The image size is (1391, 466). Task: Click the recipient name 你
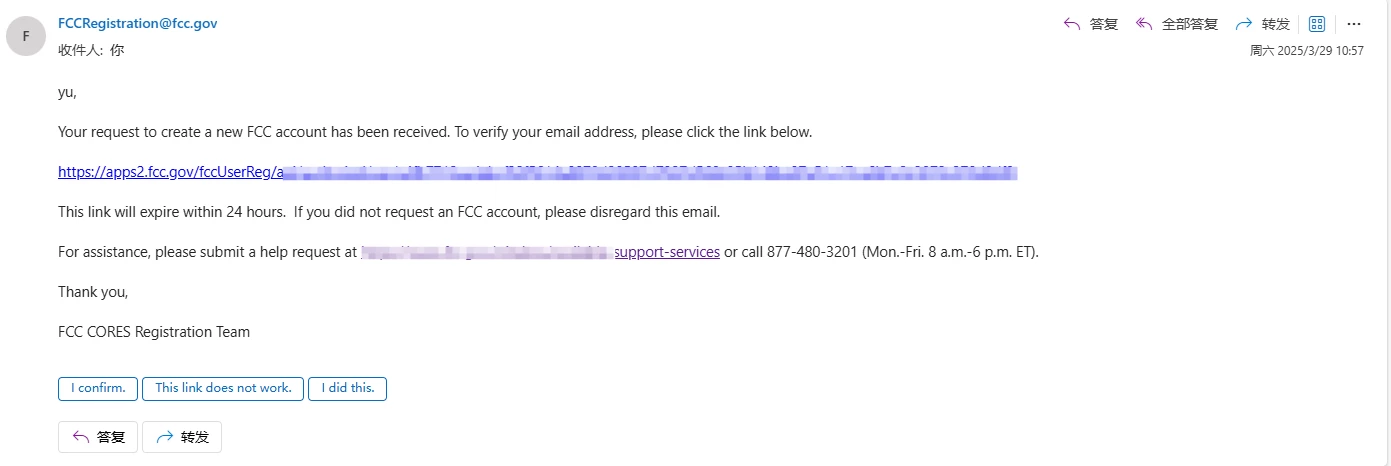click(x=117, y=49)
